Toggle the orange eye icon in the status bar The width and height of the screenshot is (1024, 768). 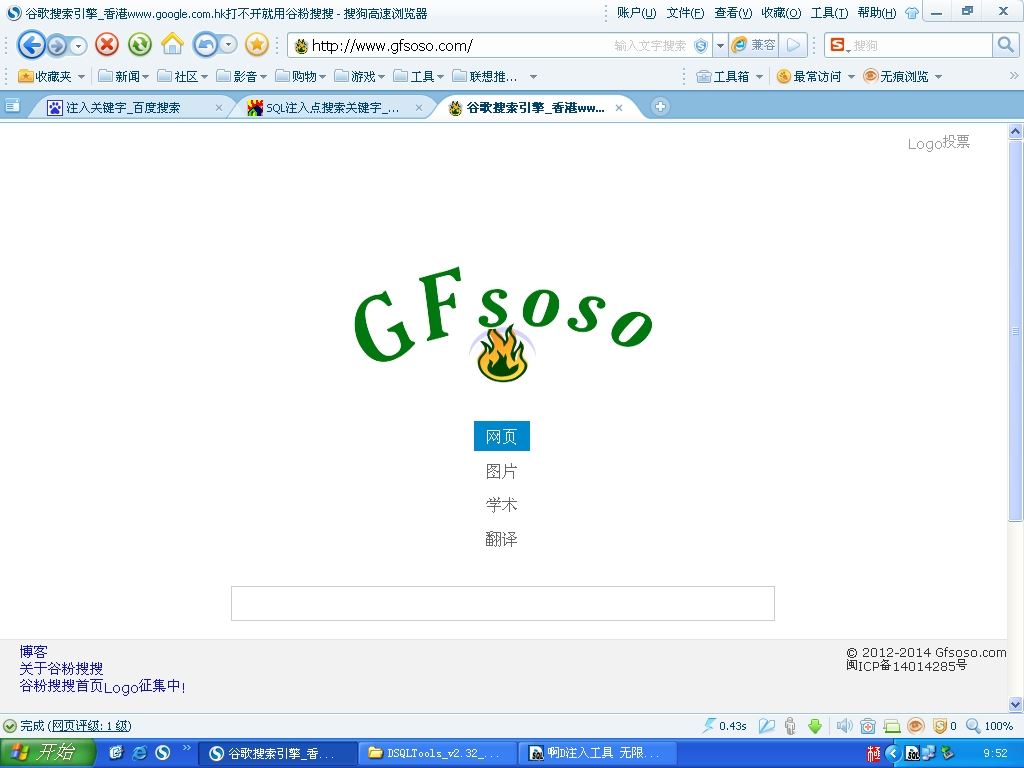916,726
